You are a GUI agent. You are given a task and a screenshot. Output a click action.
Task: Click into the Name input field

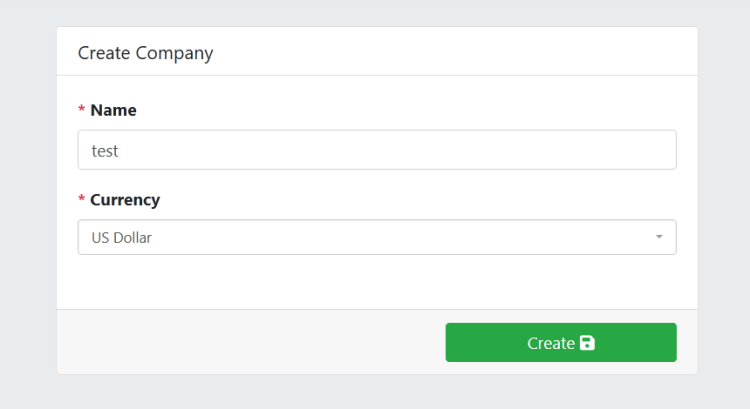pyautogui.click(x=377, y=150)
